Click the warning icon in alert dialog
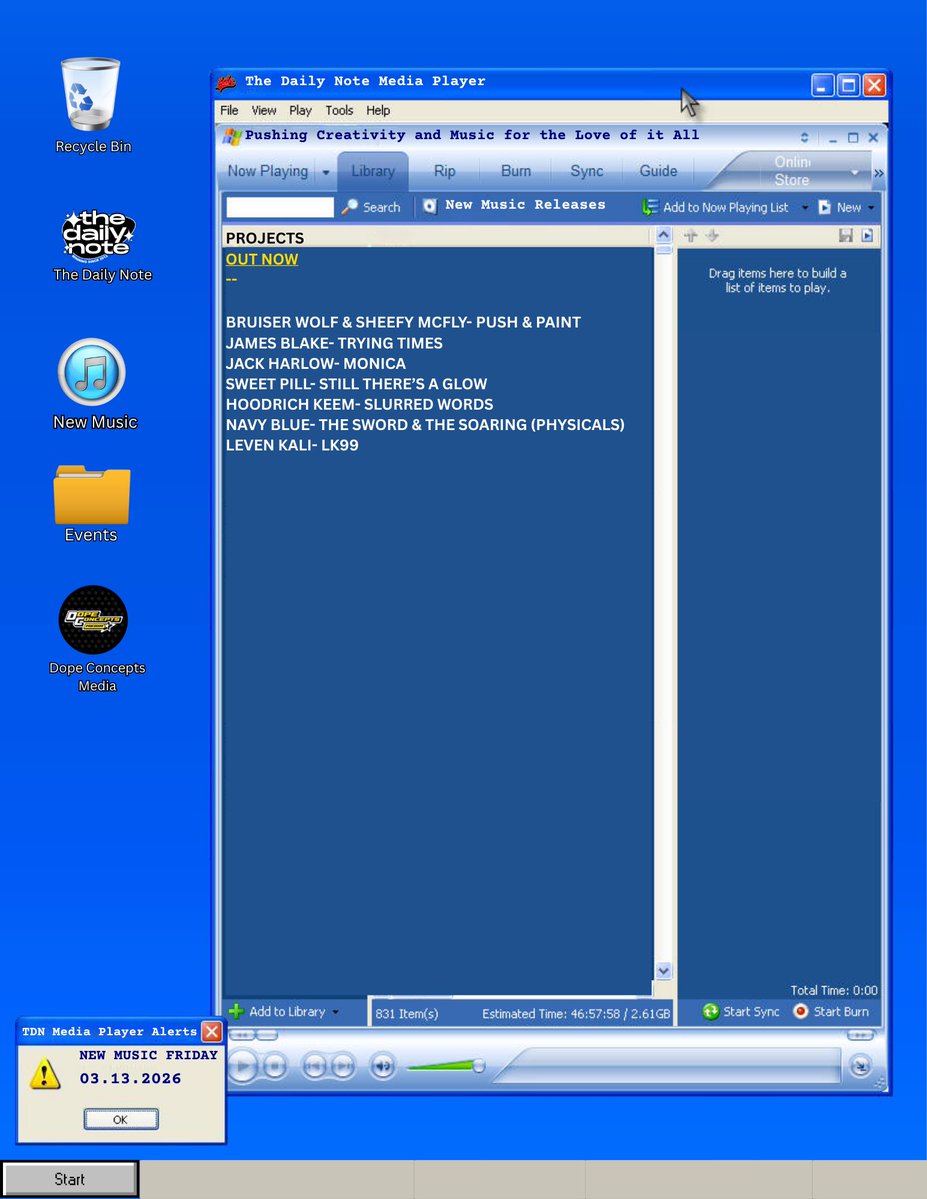927x1199 pixels. click(45, 1074)
